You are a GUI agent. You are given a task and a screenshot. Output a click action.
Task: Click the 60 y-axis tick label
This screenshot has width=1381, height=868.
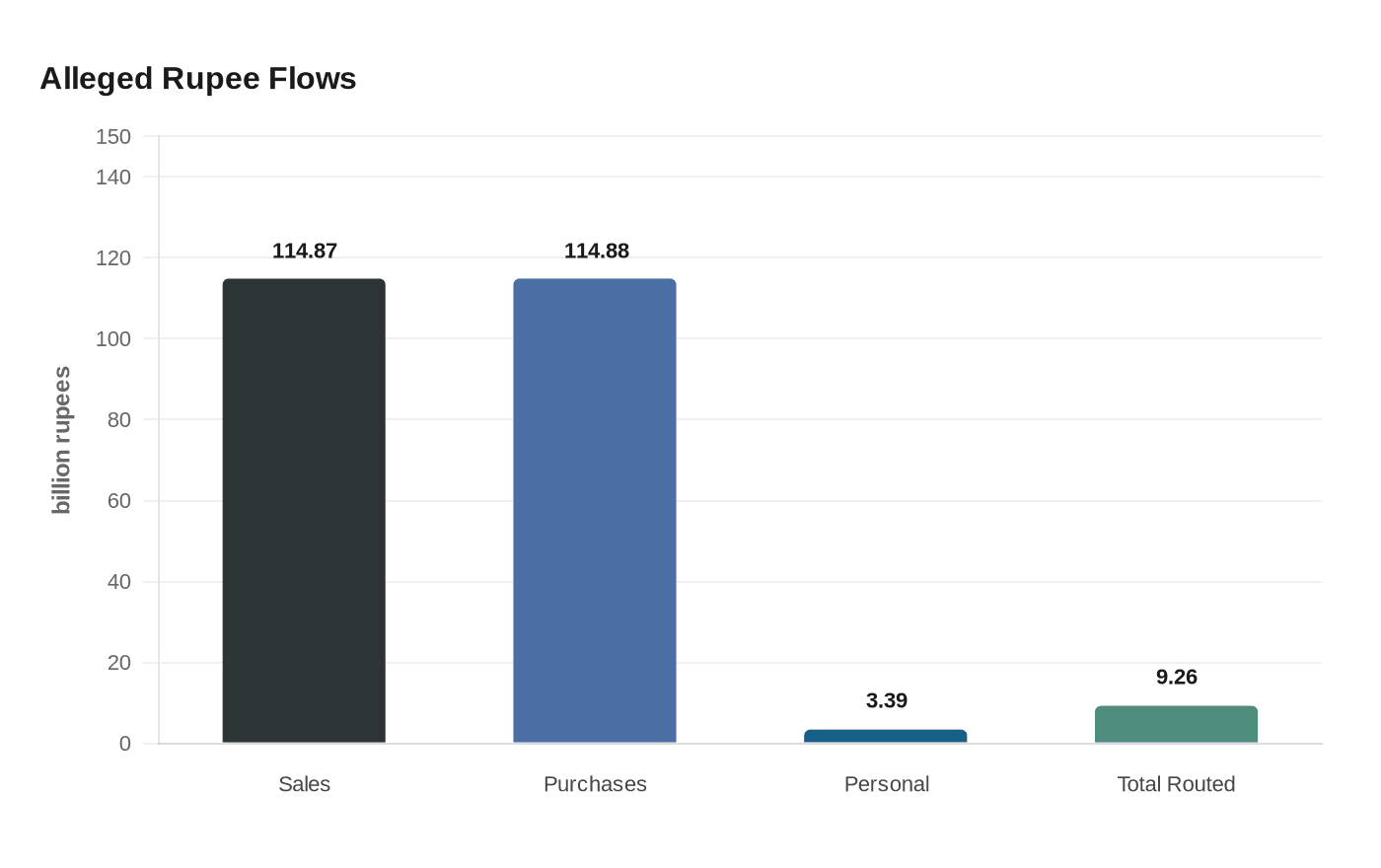pyautogui.click(x=119, y=501)
